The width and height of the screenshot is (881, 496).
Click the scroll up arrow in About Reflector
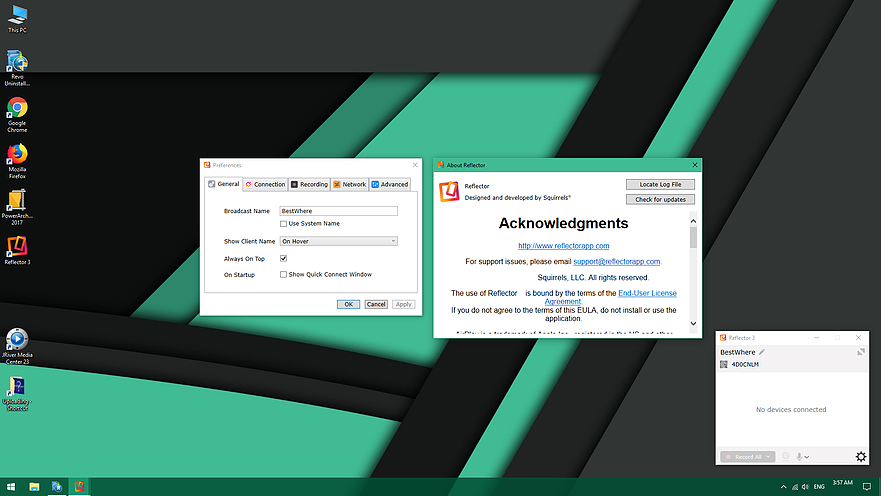[693, 221]
